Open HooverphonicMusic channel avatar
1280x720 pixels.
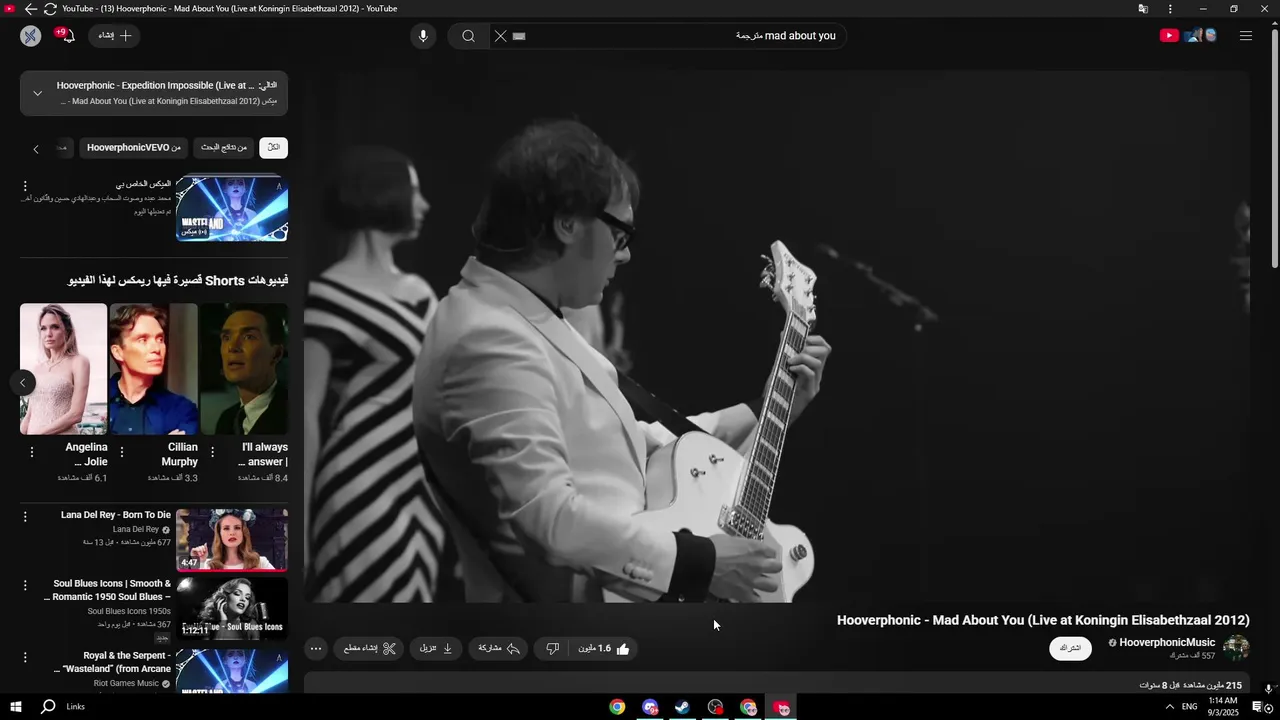[1237, 648]
